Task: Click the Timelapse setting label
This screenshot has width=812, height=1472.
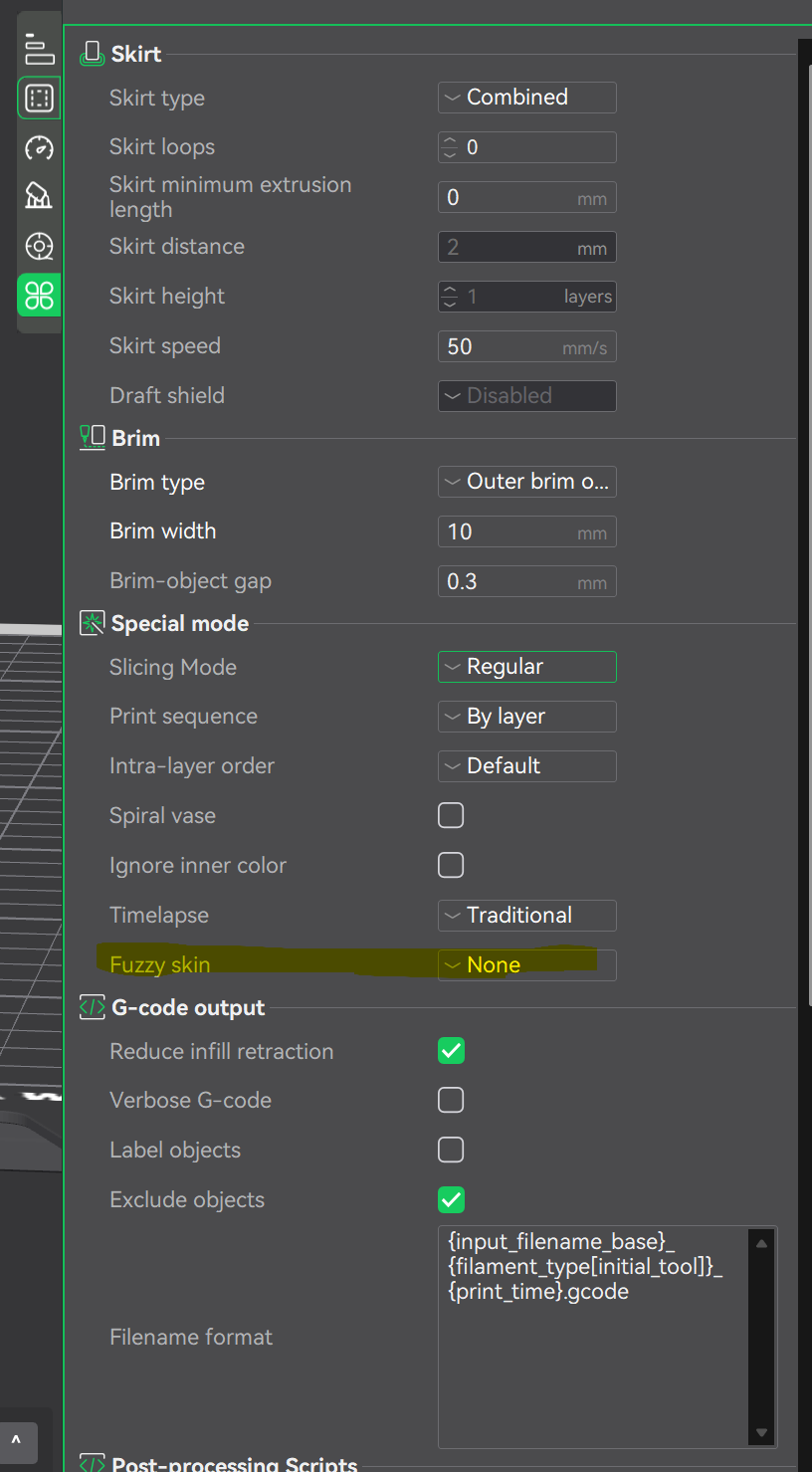Action: click(159, 916)
